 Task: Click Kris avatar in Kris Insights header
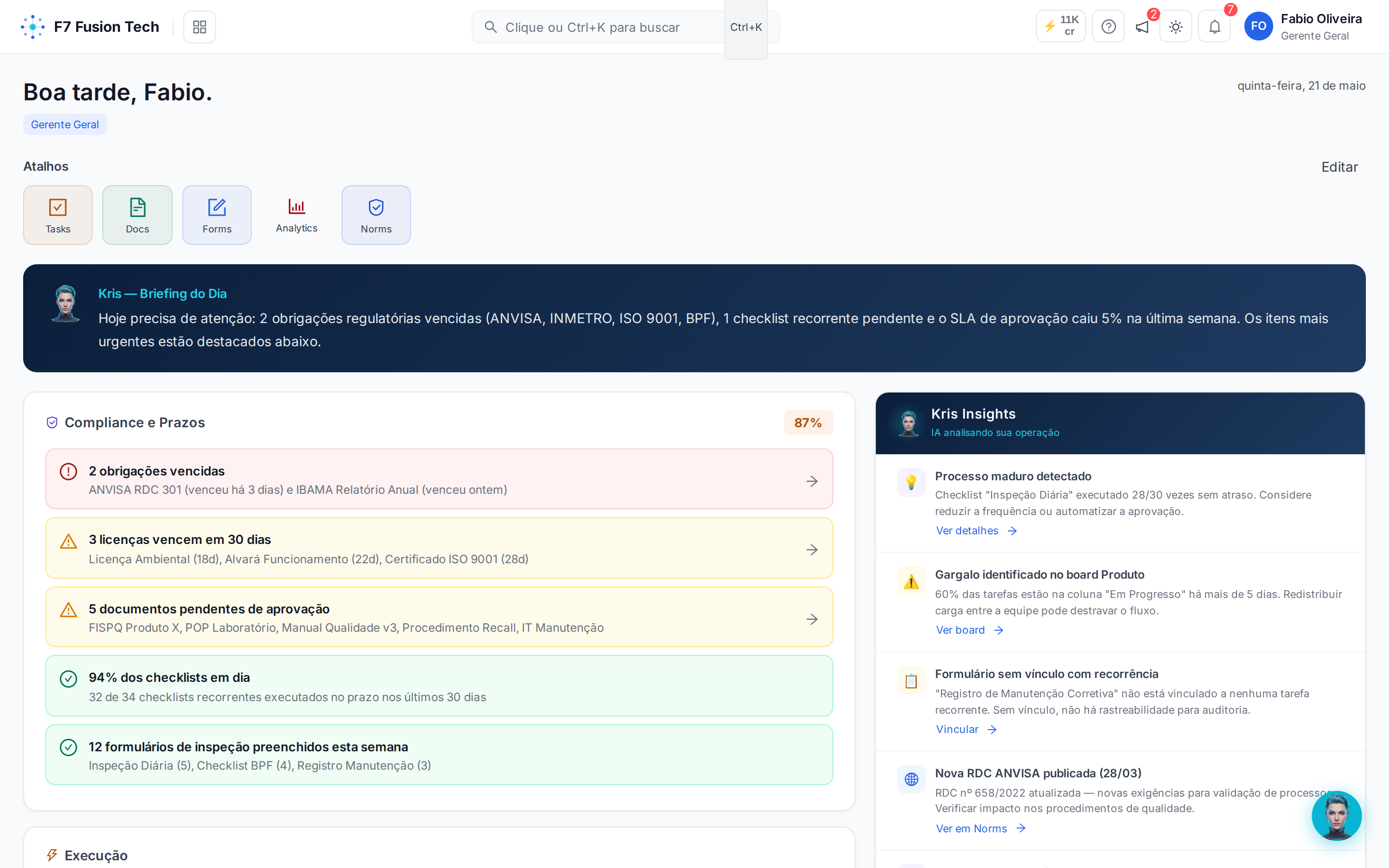(x=908, y=423)
